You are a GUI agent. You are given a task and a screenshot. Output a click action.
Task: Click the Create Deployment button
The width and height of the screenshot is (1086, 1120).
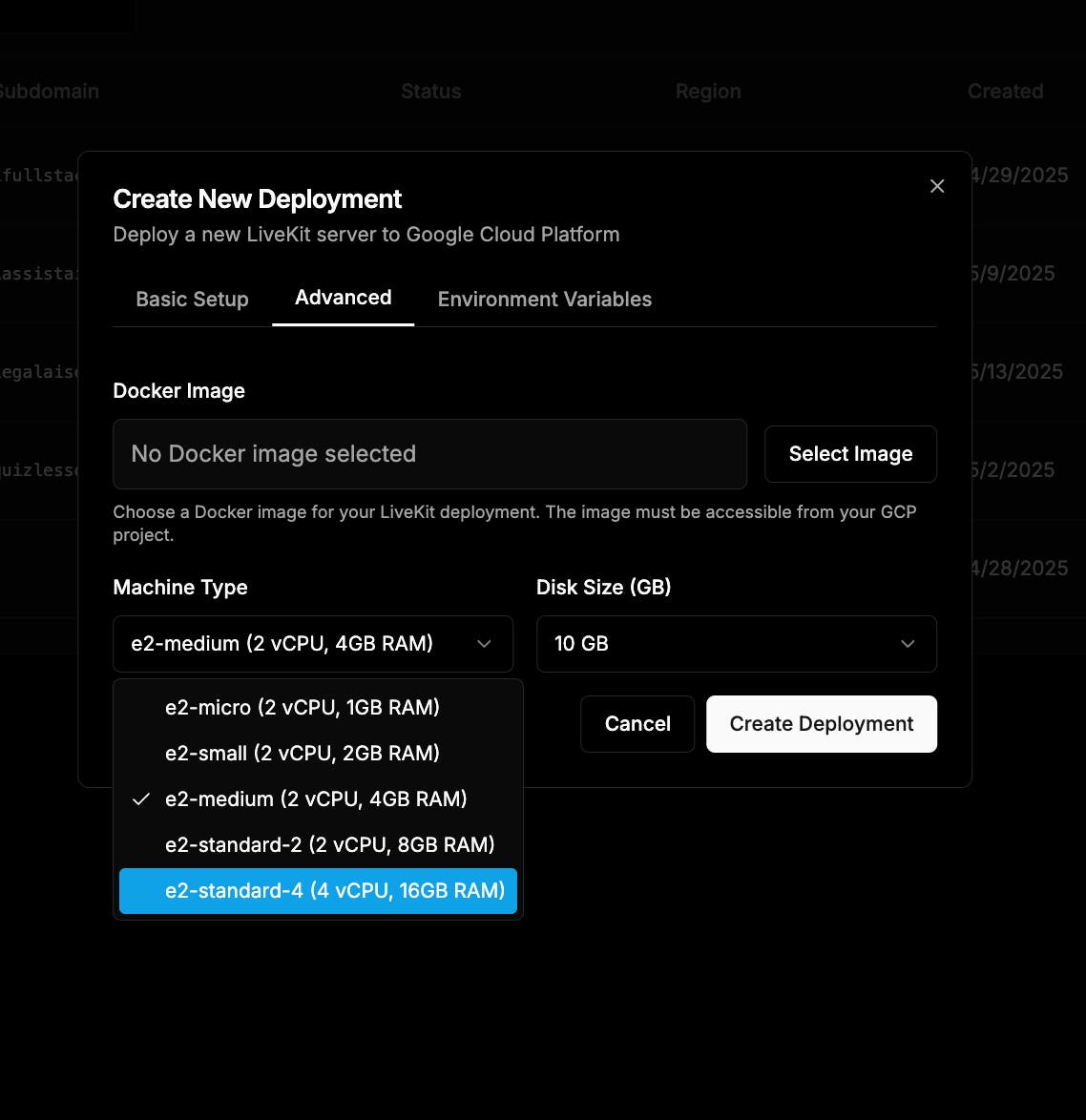821,723
